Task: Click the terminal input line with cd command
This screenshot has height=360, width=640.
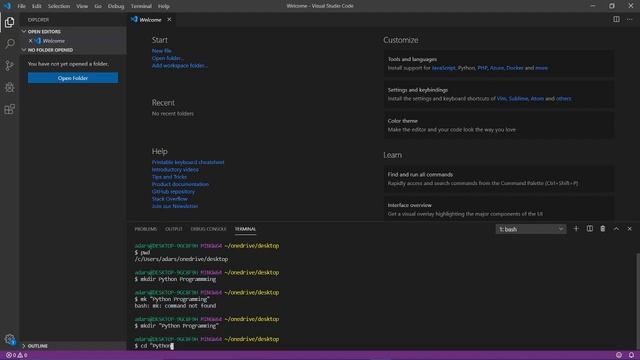Action: pos(154,346)
